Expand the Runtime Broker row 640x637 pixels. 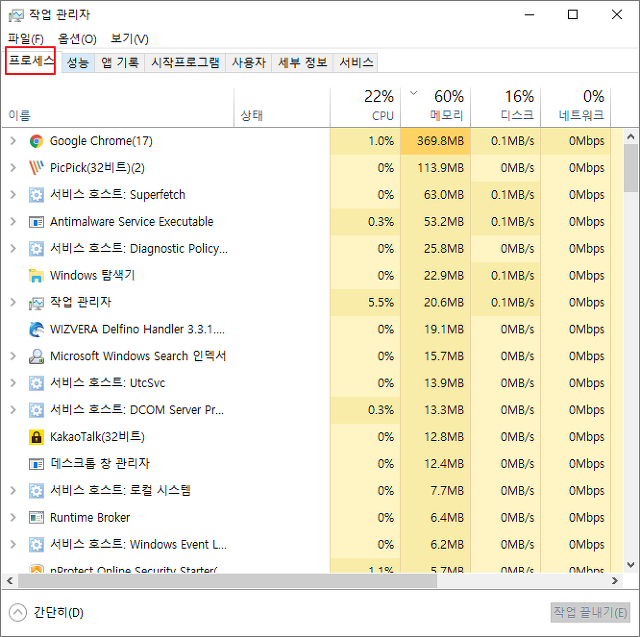point(13,518)
